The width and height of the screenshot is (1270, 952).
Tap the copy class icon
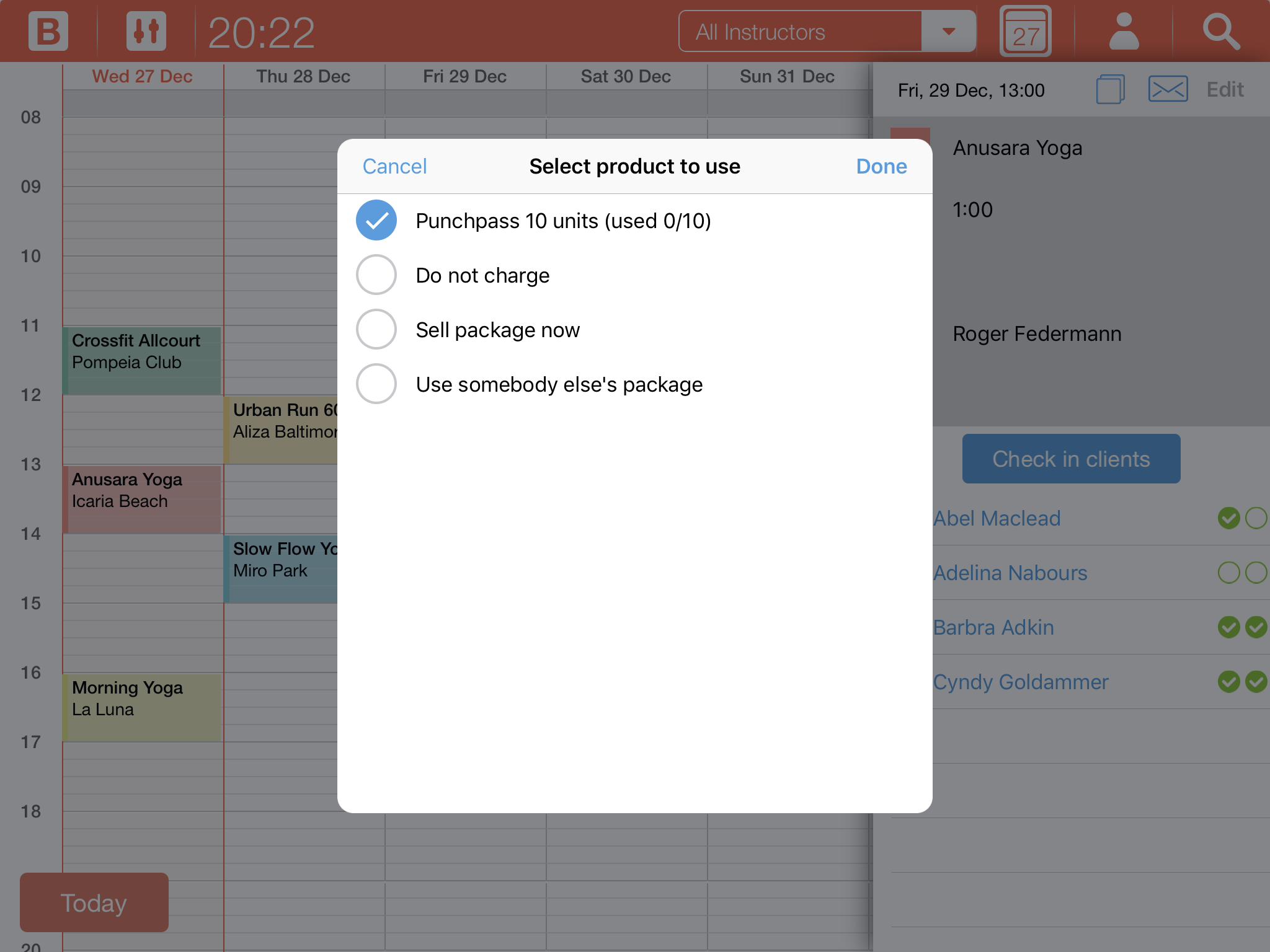pyautogui.click(x=1110, y=90)
